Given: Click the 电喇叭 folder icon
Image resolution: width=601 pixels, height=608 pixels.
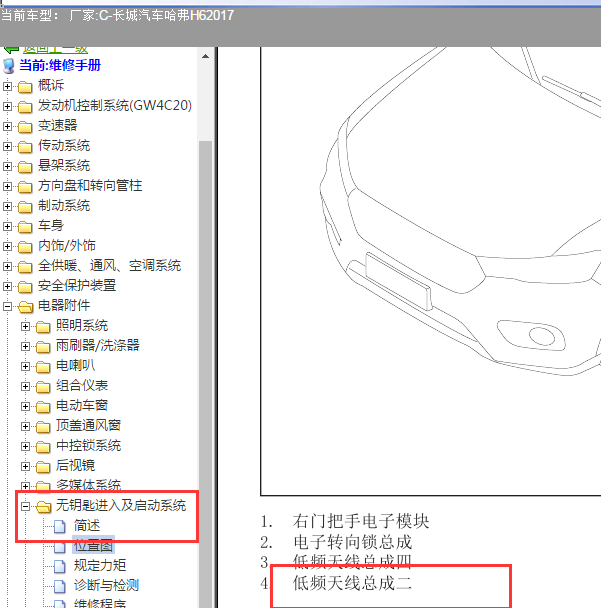Looking at the screenshot, I should coord(43,367).
